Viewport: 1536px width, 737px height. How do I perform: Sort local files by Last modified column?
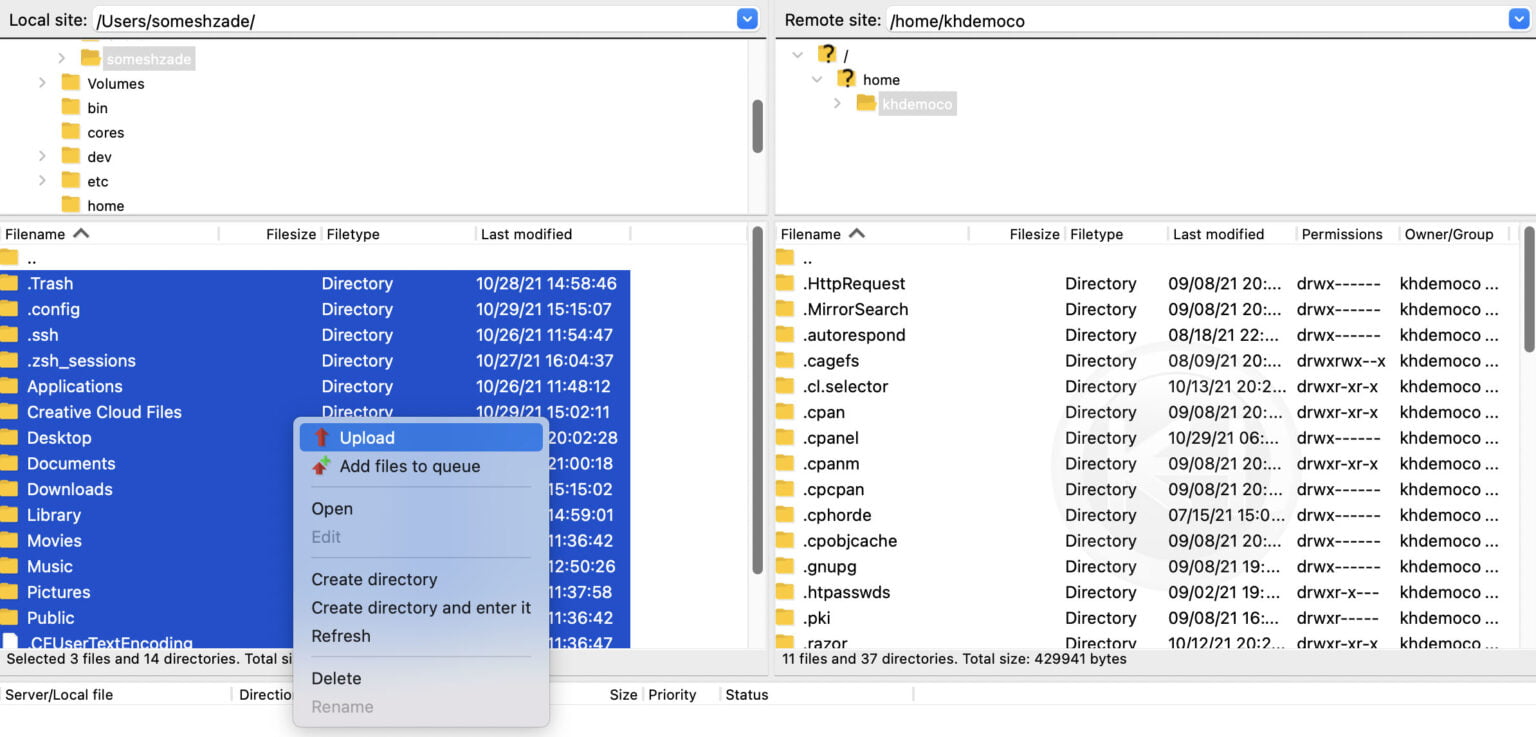526,233
